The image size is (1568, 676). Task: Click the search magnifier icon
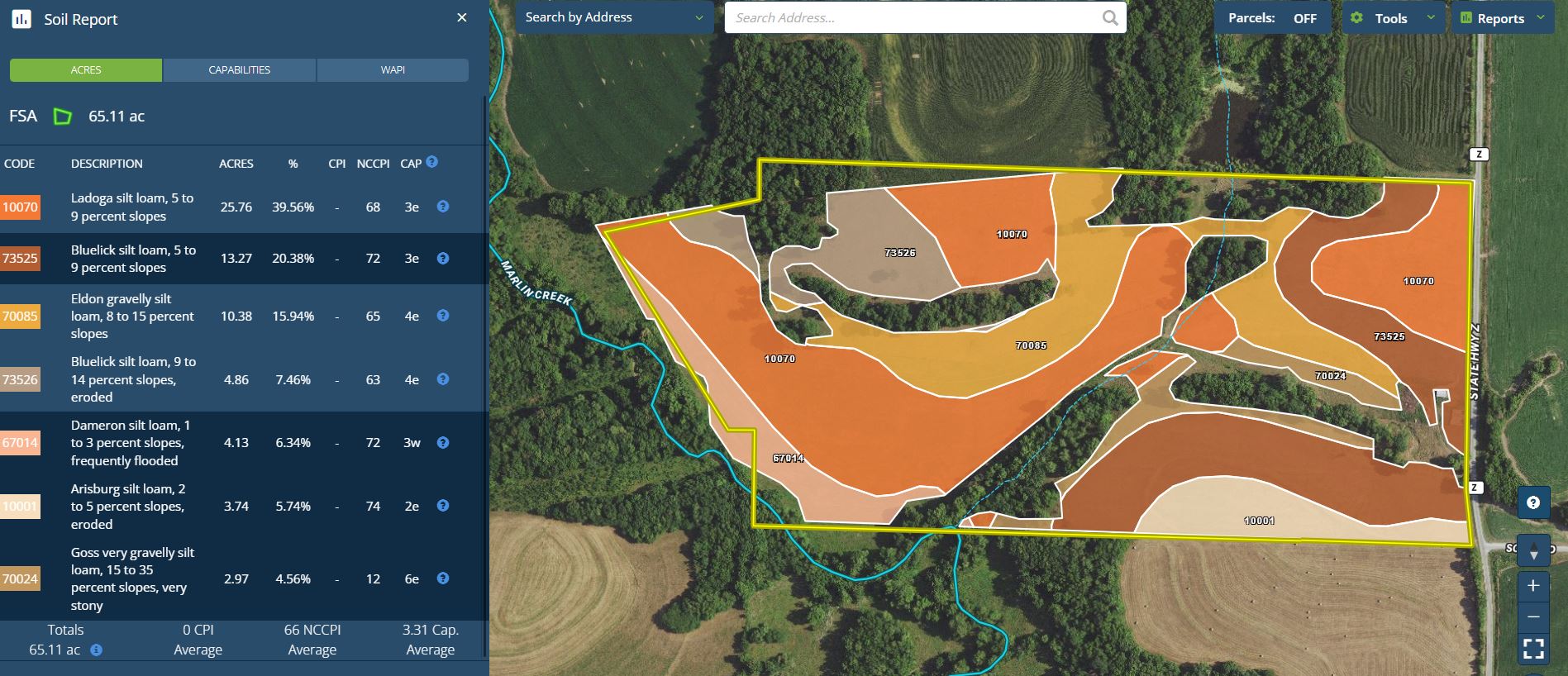point(1110,18)
